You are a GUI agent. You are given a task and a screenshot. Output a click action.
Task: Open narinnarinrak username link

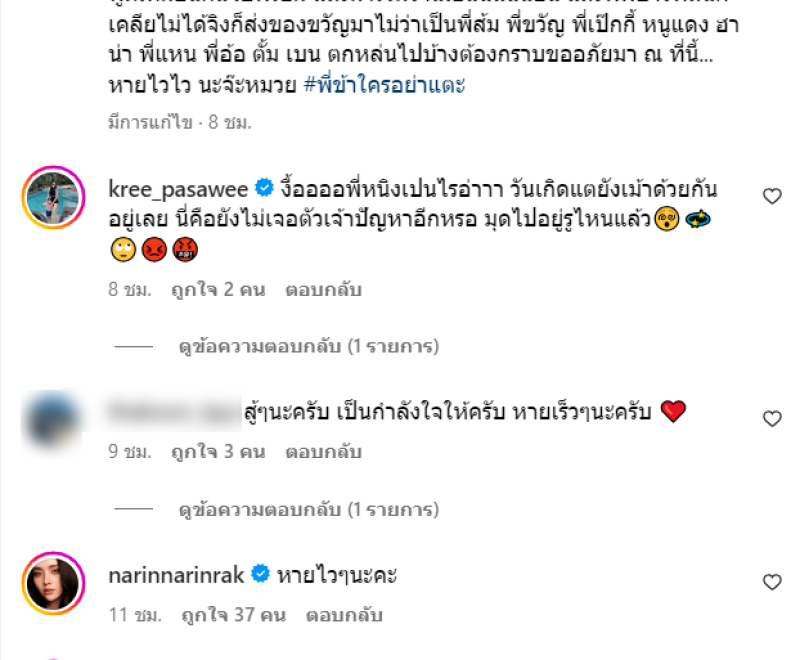tap(177, 575)
